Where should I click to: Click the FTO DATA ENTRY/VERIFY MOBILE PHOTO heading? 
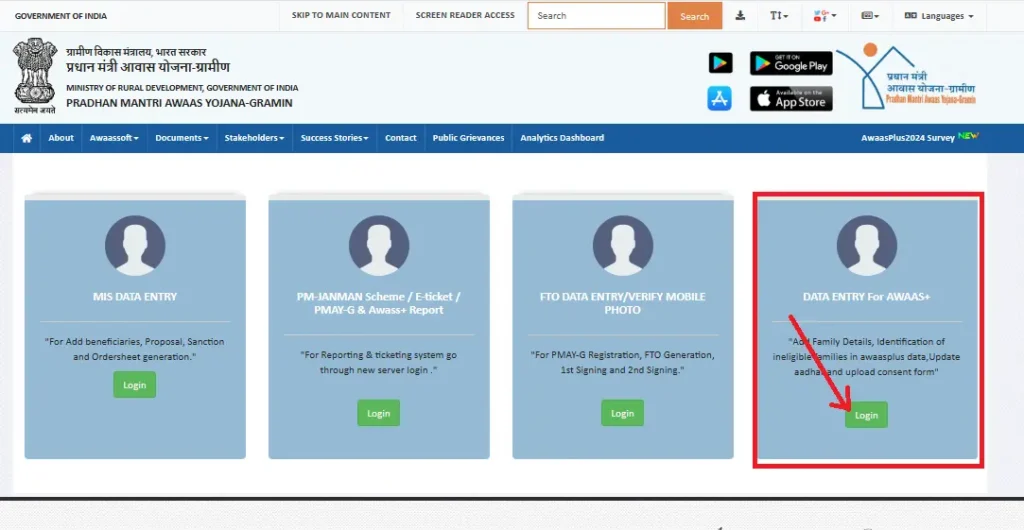(622, 303)
